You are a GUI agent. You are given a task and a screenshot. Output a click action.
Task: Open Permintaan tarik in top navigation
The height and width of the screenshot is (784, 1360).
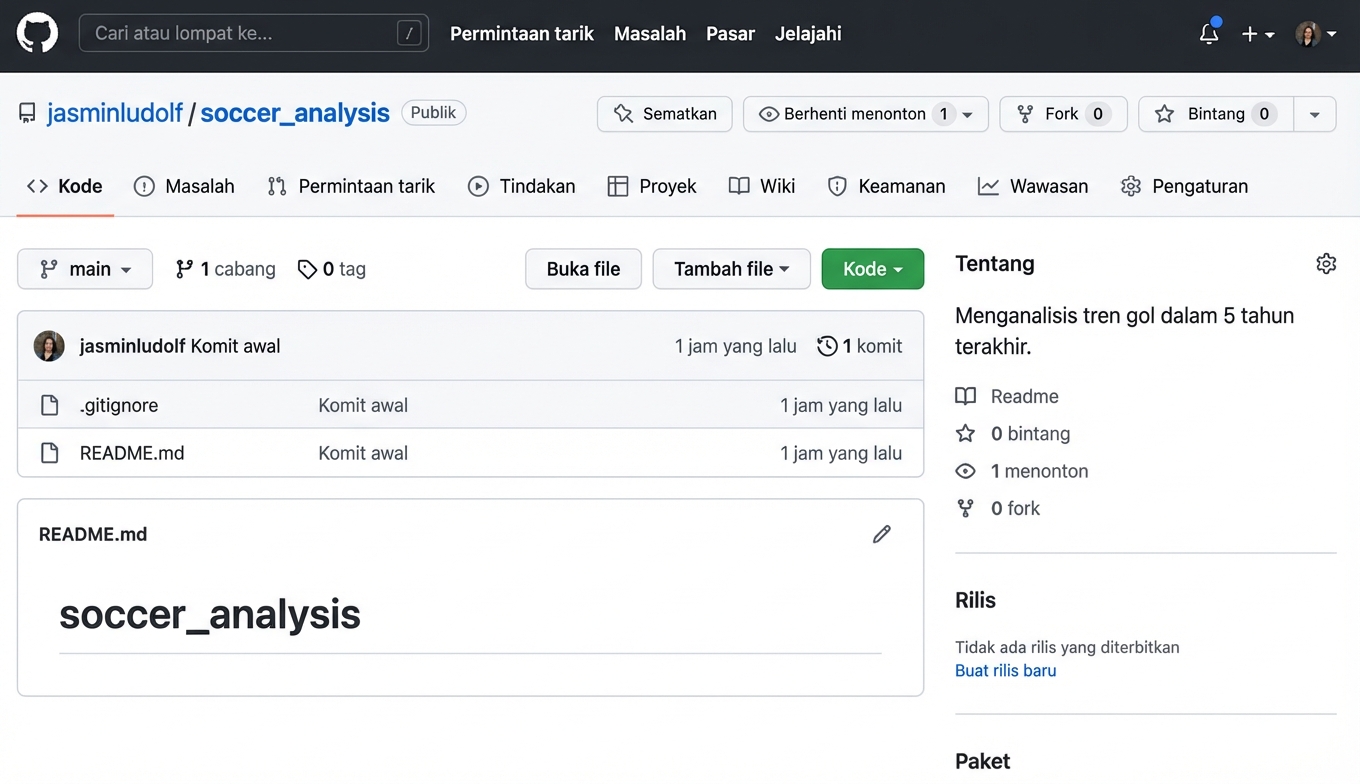click(x=522, y=34)
